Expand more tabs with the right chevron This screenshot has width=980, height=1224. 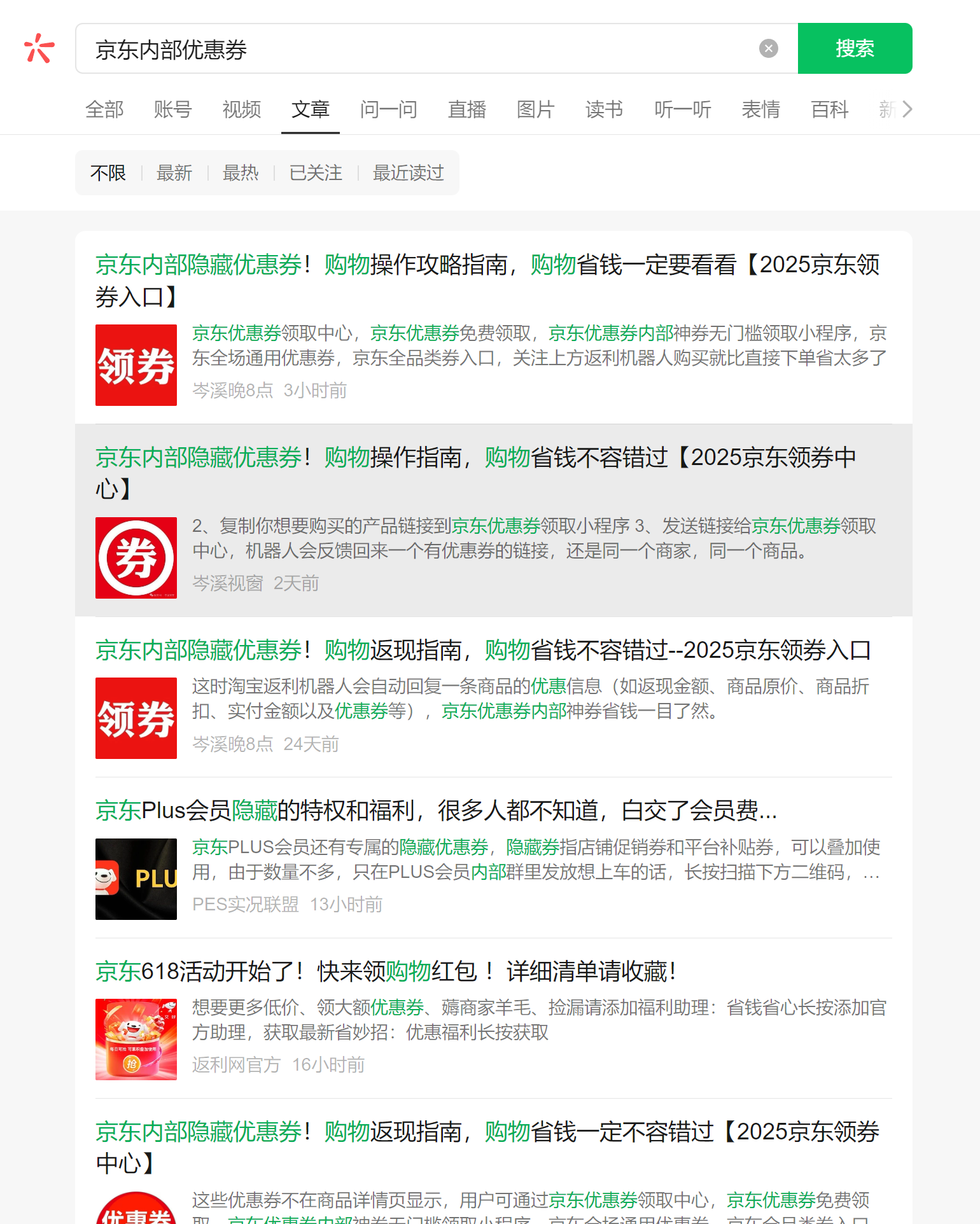click(x=907, y=109)
